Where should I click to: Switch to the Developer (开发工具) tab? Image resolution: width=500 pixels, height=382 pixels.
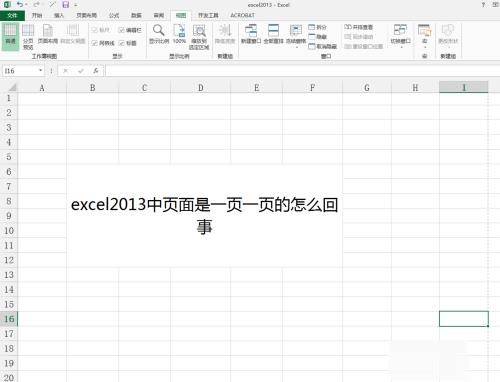208,15
